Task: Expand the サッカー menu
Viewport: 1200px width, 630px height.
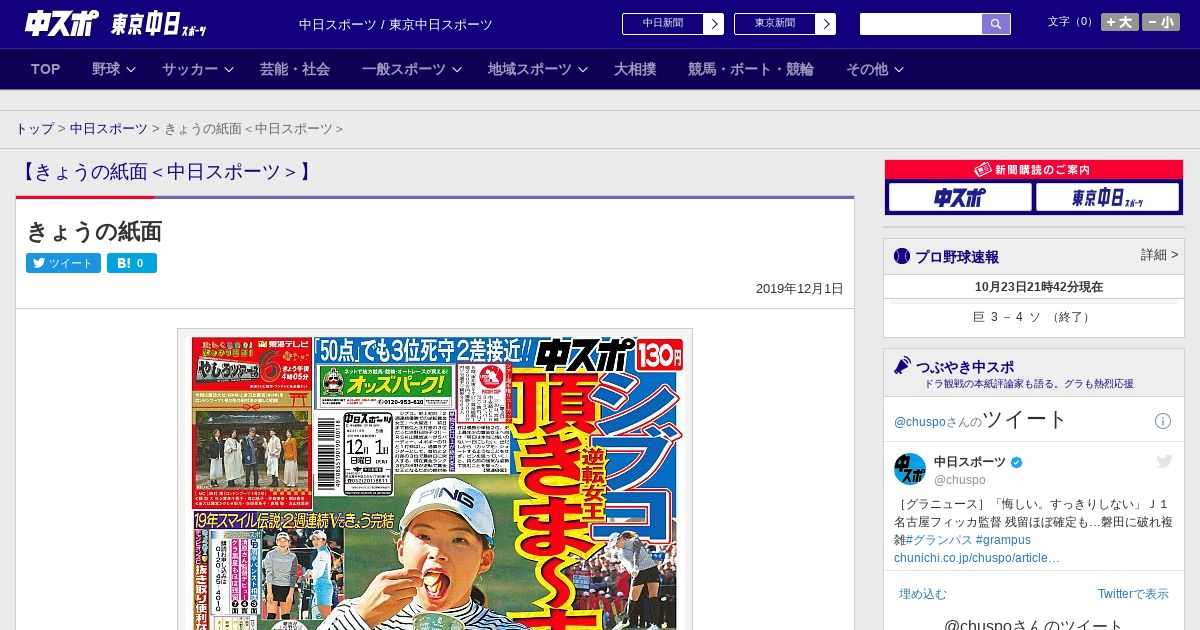Action: pos(197,69)
